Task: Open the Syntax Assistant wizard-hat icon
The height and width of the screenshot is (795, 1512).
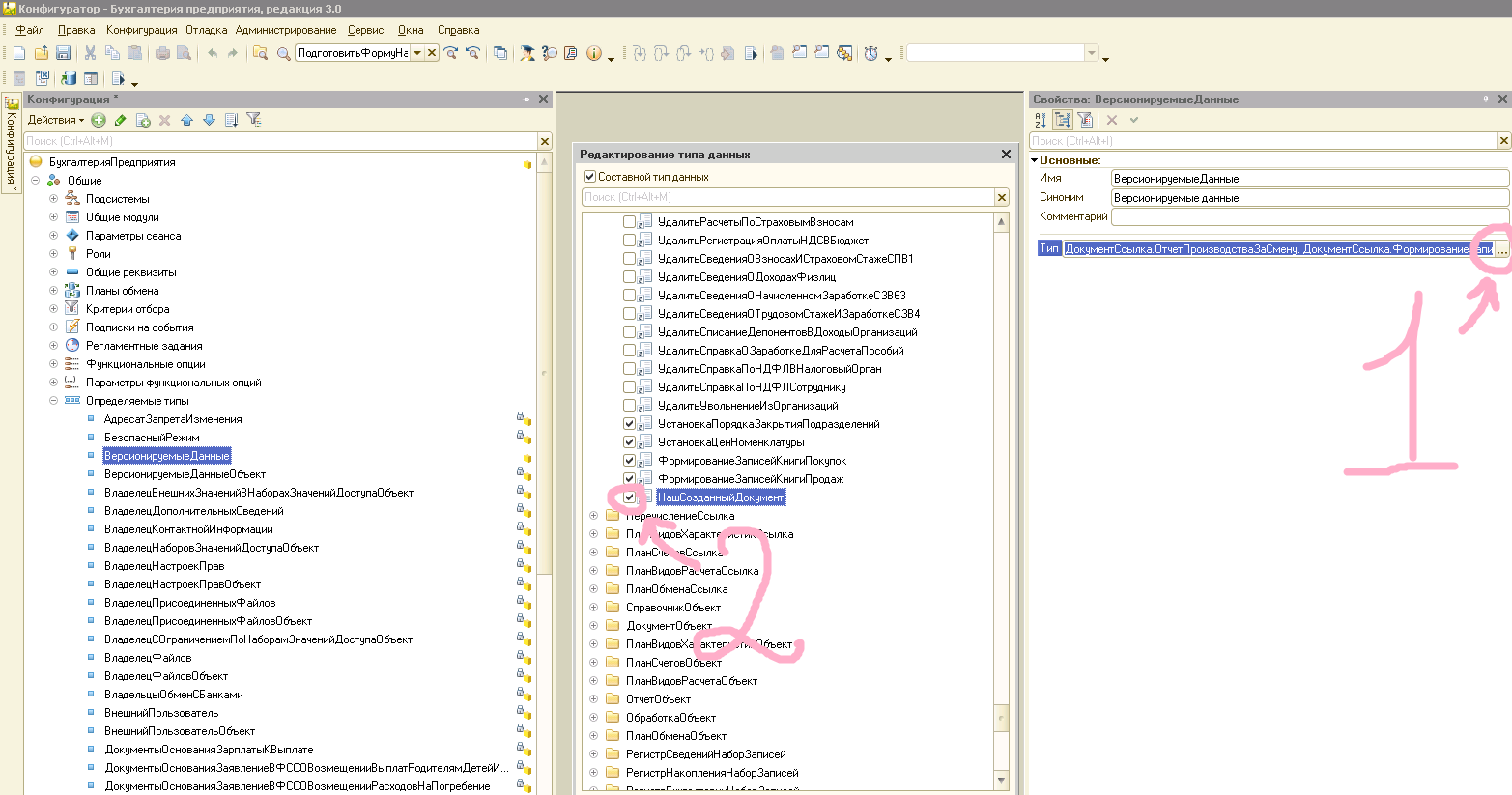Action: tap(527, 53)
